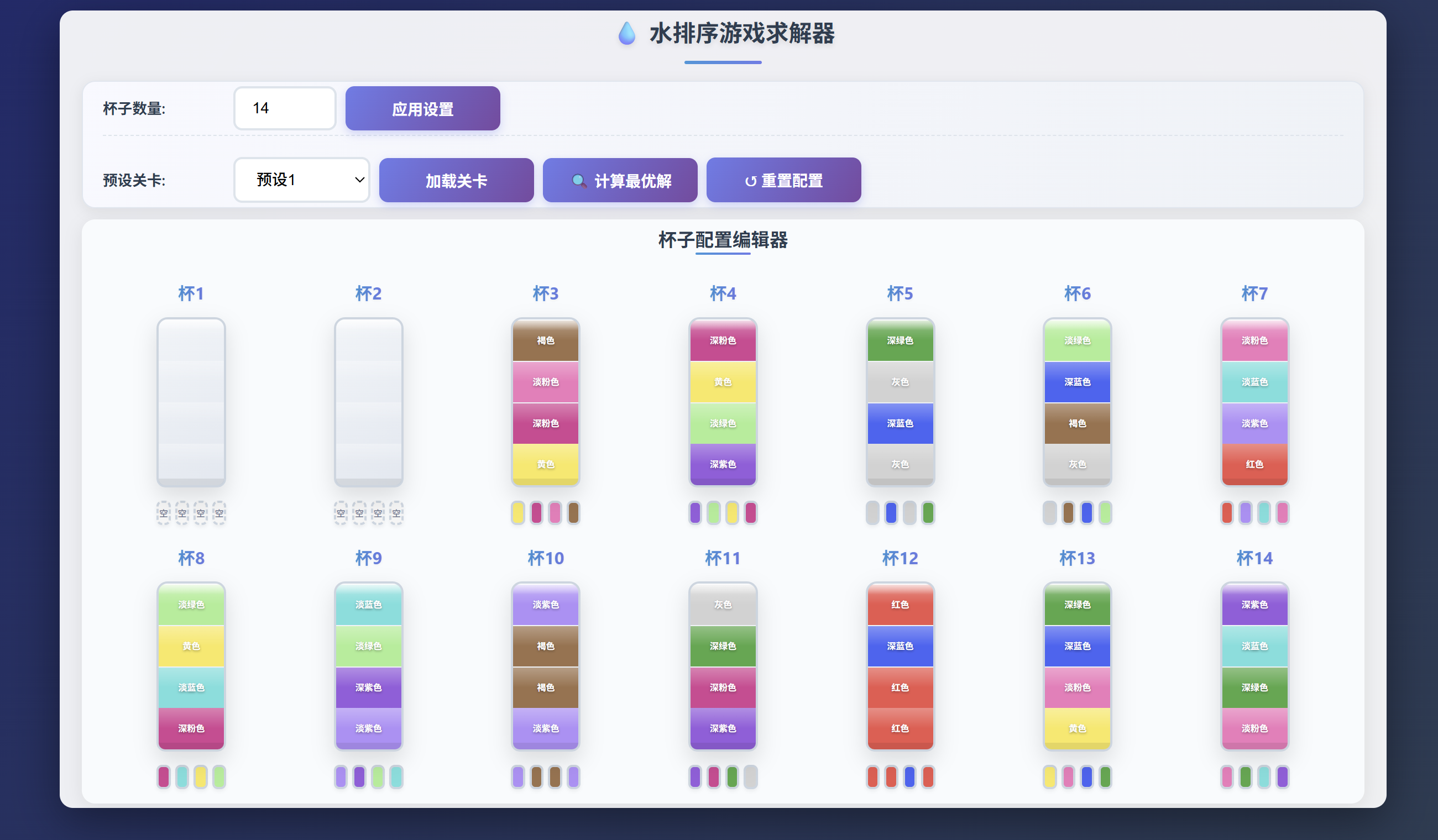This screenshot has height=840, width=1438.
Task: Click the blue swatch under 杯5
Action: (x=891, y=513)
